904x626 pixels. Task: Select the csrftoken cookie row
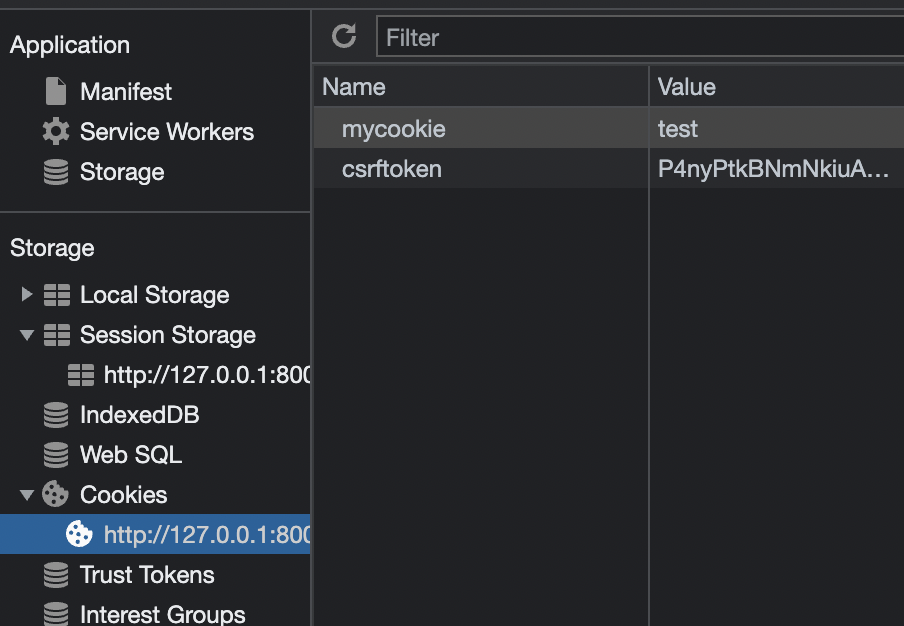(x=609, y=168)
